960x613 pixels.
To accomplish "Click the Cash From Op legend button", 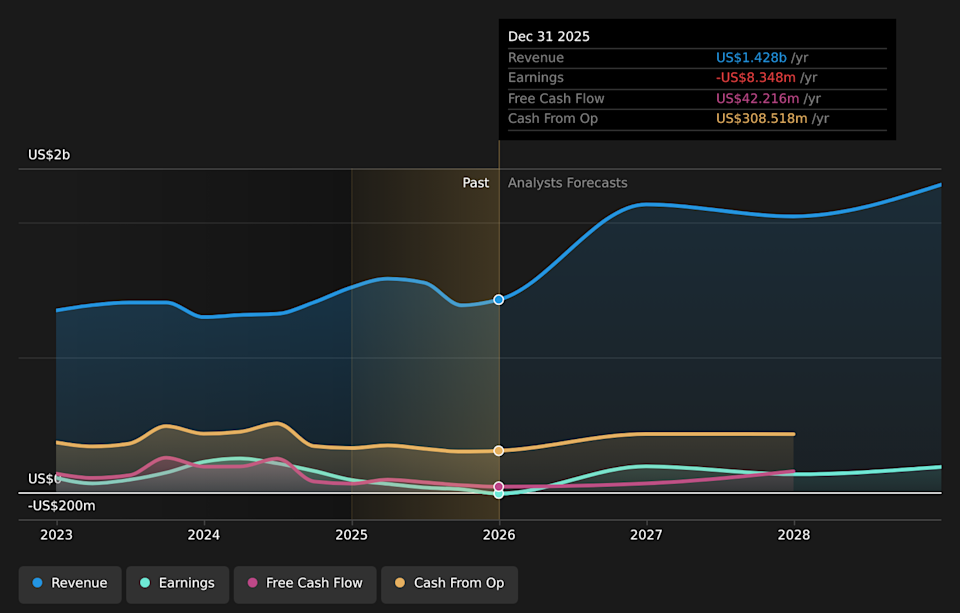I will pos(449,583).
